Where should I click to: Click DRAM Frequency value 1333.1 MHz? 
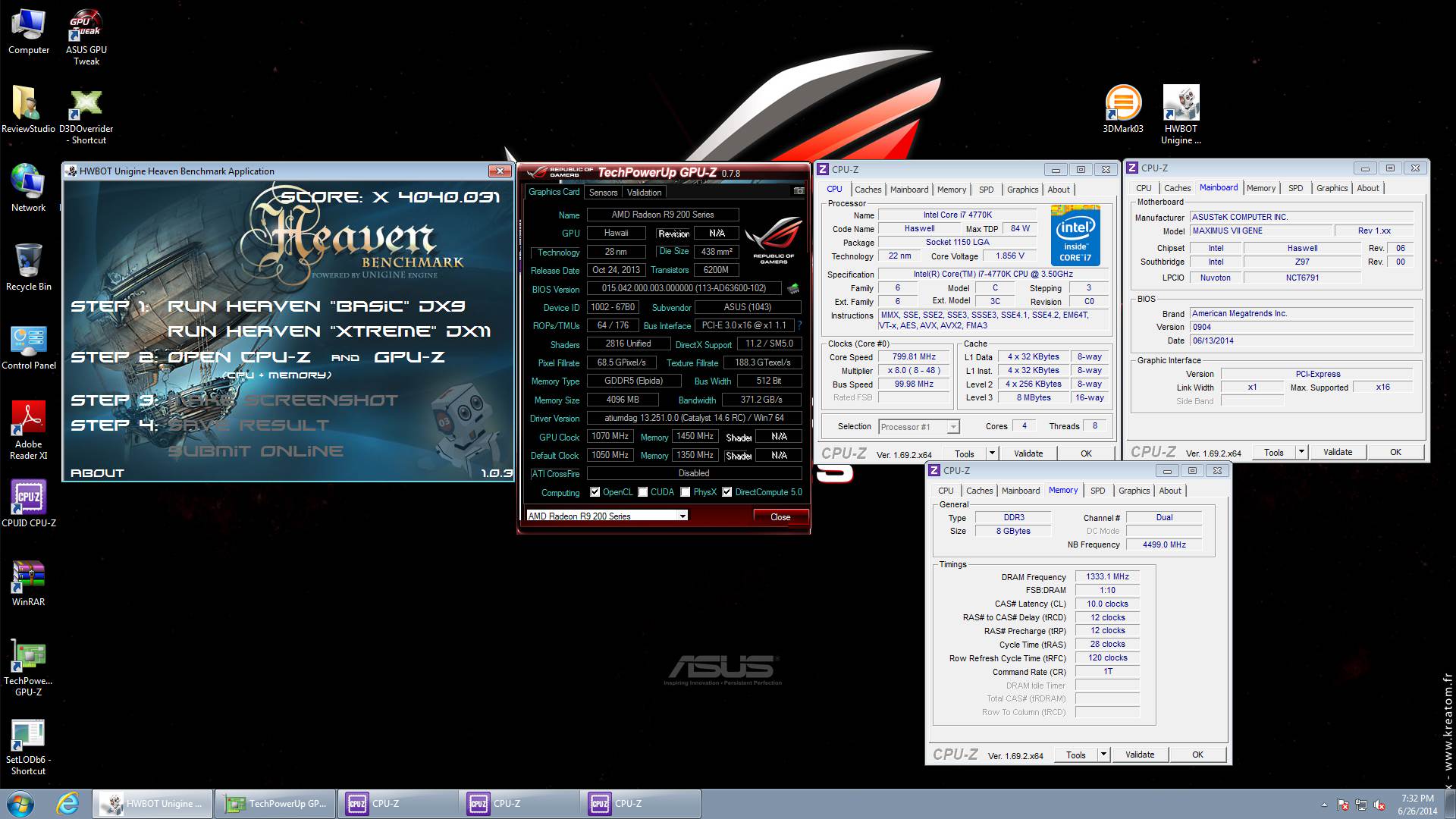[x=1107, y=576]
